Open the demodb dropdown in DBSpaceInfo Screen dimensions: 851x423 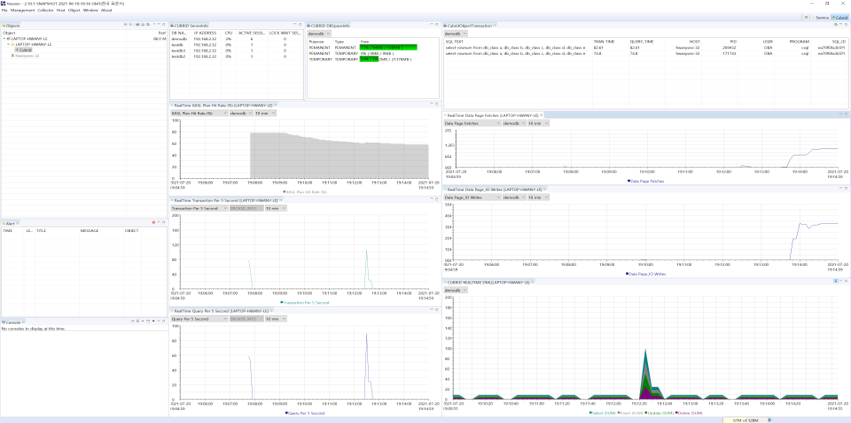[319, 33]
